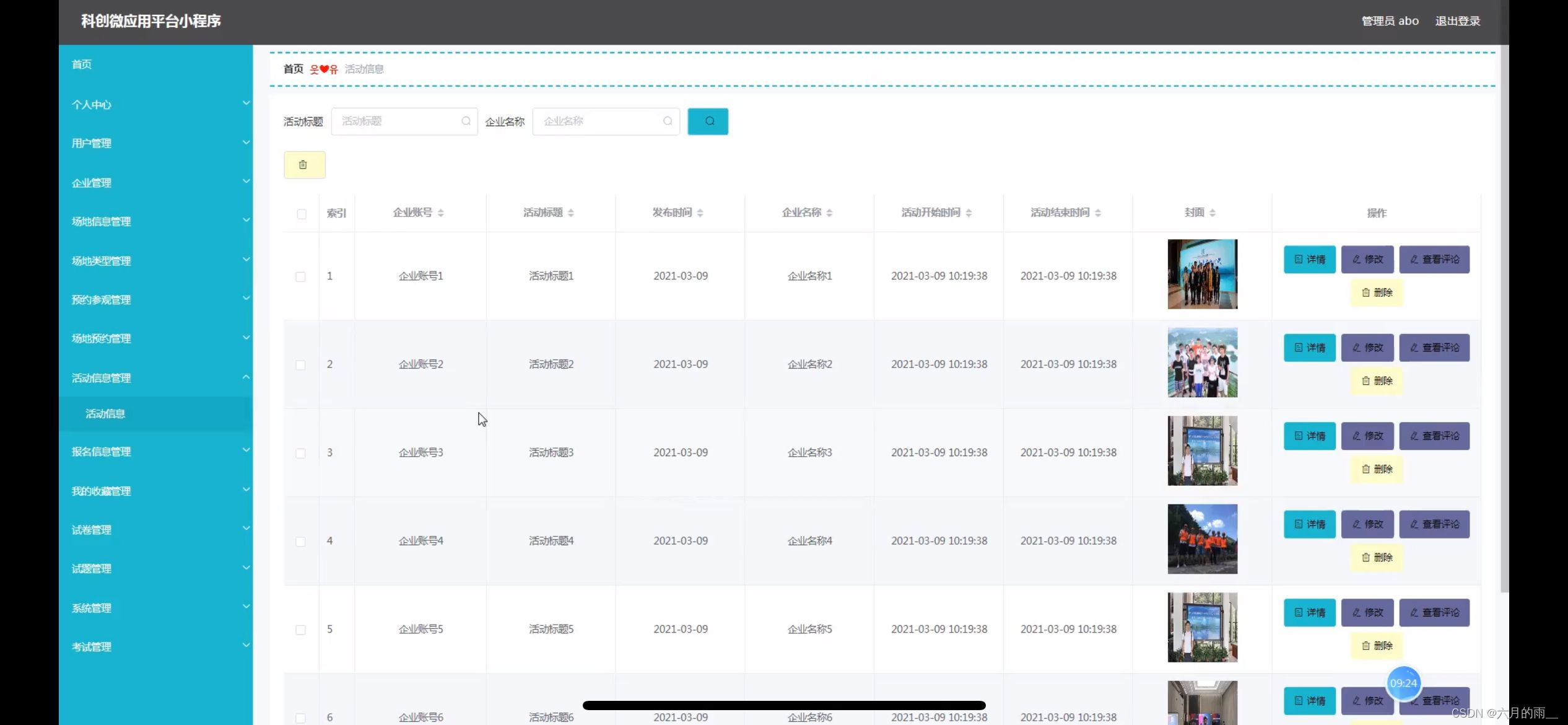
Task: Click the yellow batch delete trash button
Action: tap(304, 165)
